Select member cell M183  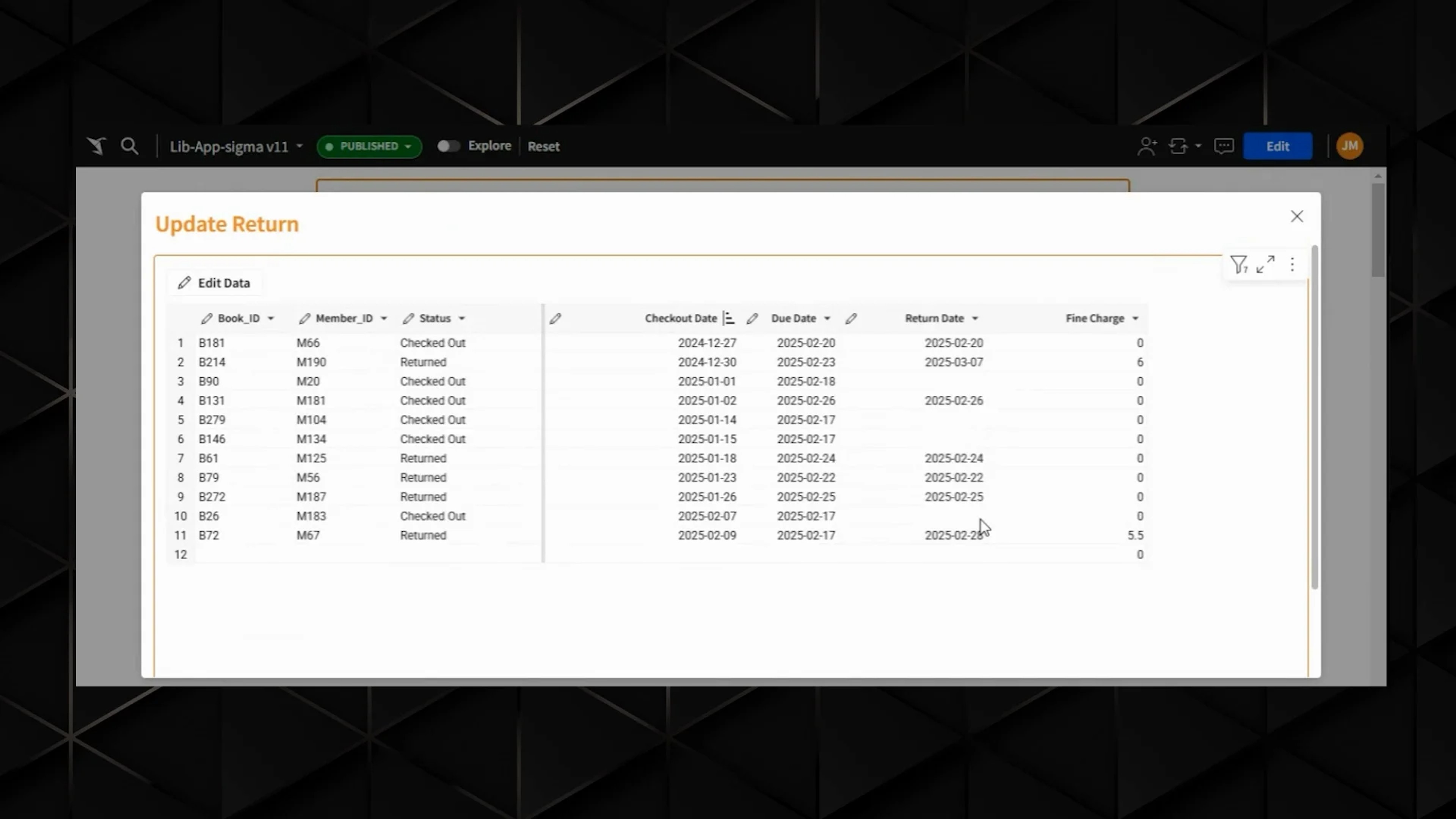coord(311,516)
